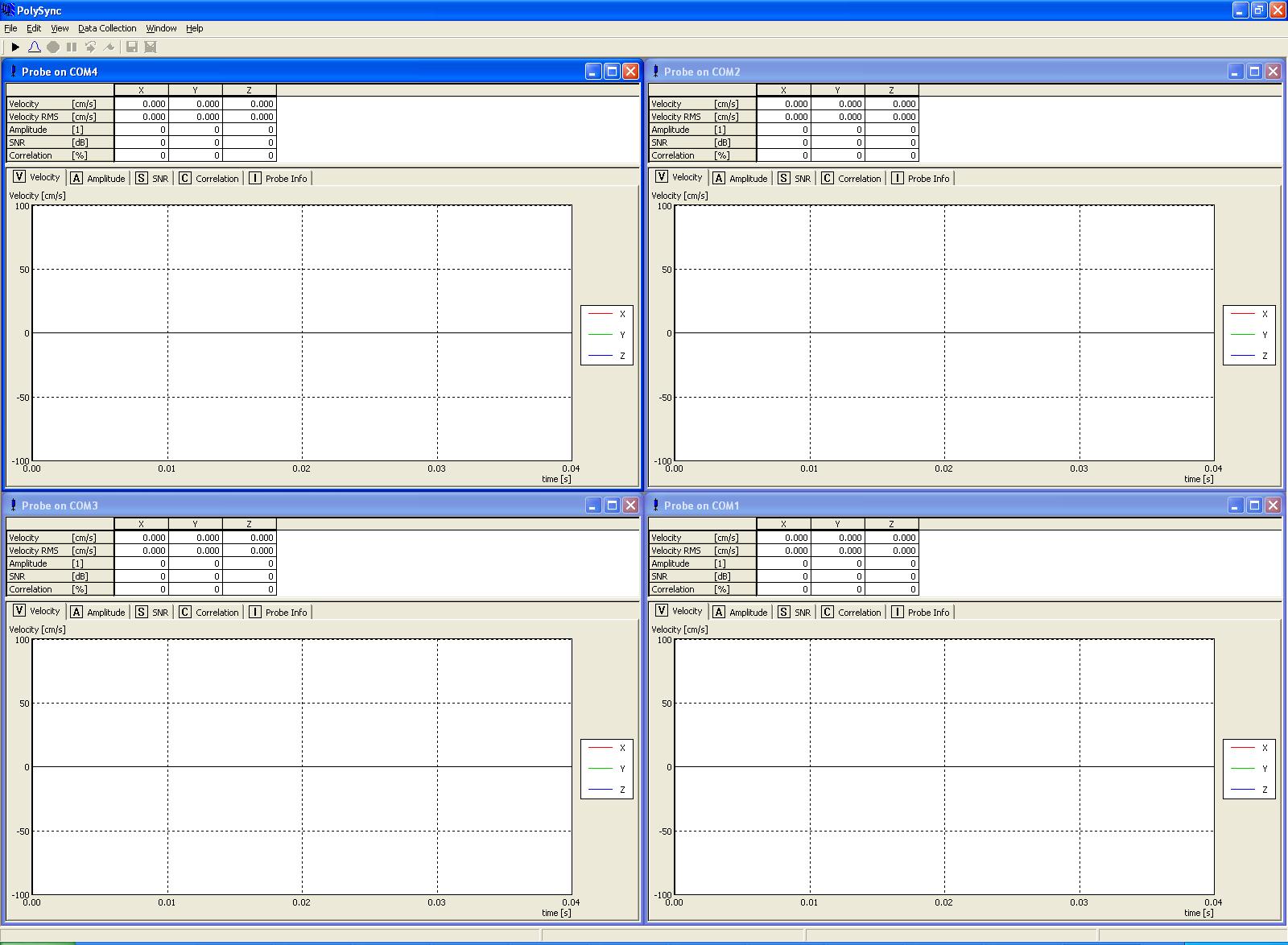
Task: Open the Data Collection menu
Action: (x=107, y=28)
